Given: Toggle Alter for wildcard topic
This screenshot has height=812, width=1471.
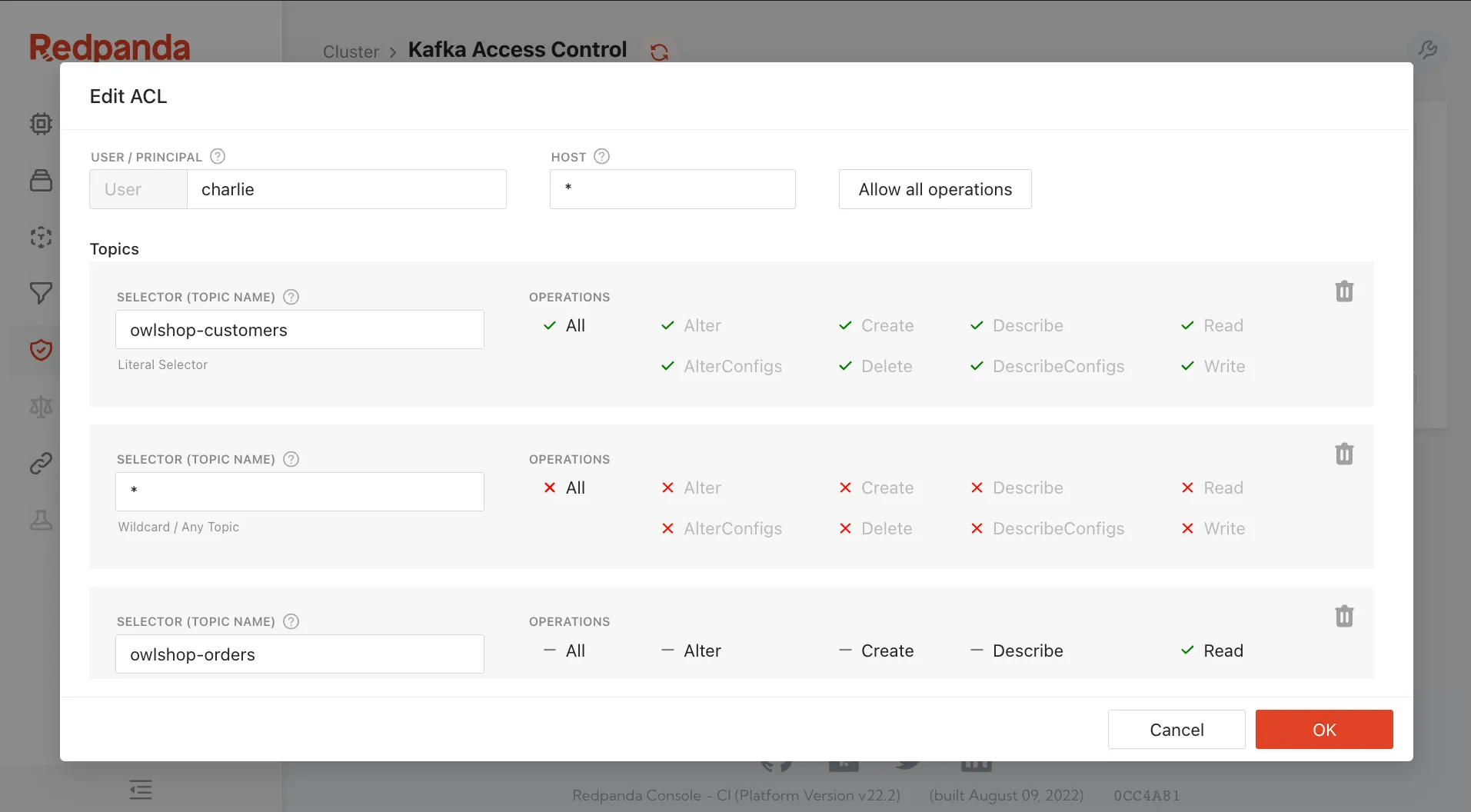Looking at the screenshot, I should pos(691,488).
